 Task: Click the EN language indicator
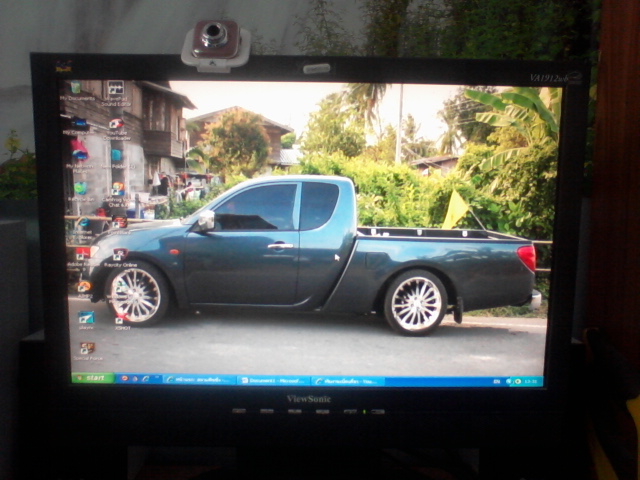tap(497, 382)
